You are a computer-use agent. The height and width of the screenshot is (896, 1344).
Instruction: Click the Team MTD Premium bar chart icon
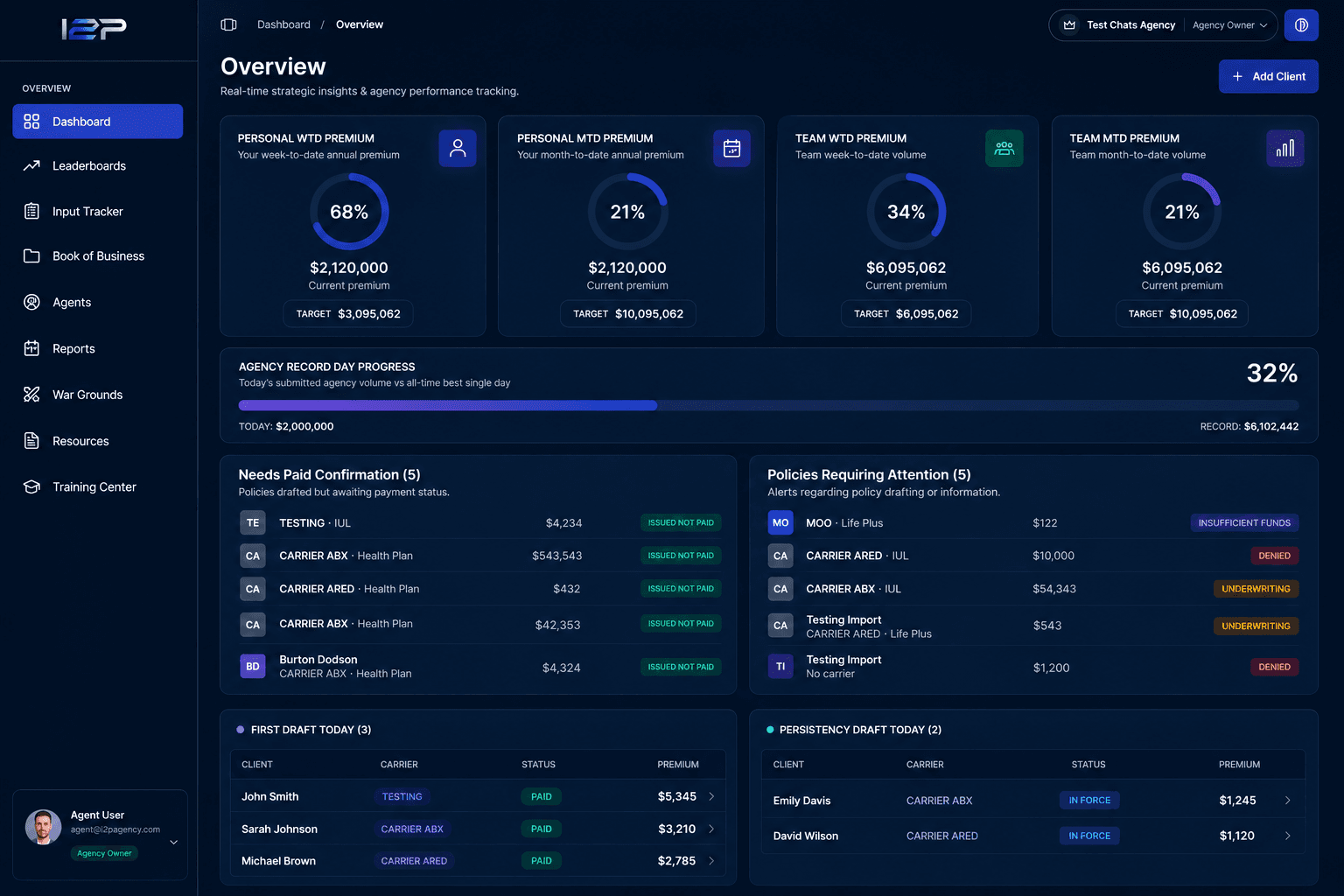[1285, 149]
